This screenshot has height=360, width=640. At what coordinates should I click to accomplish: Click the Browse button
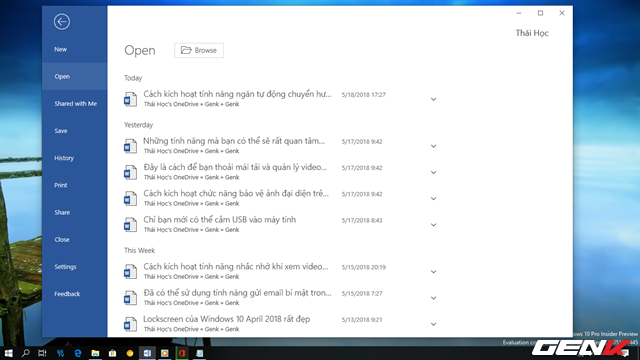coord(199,50)
